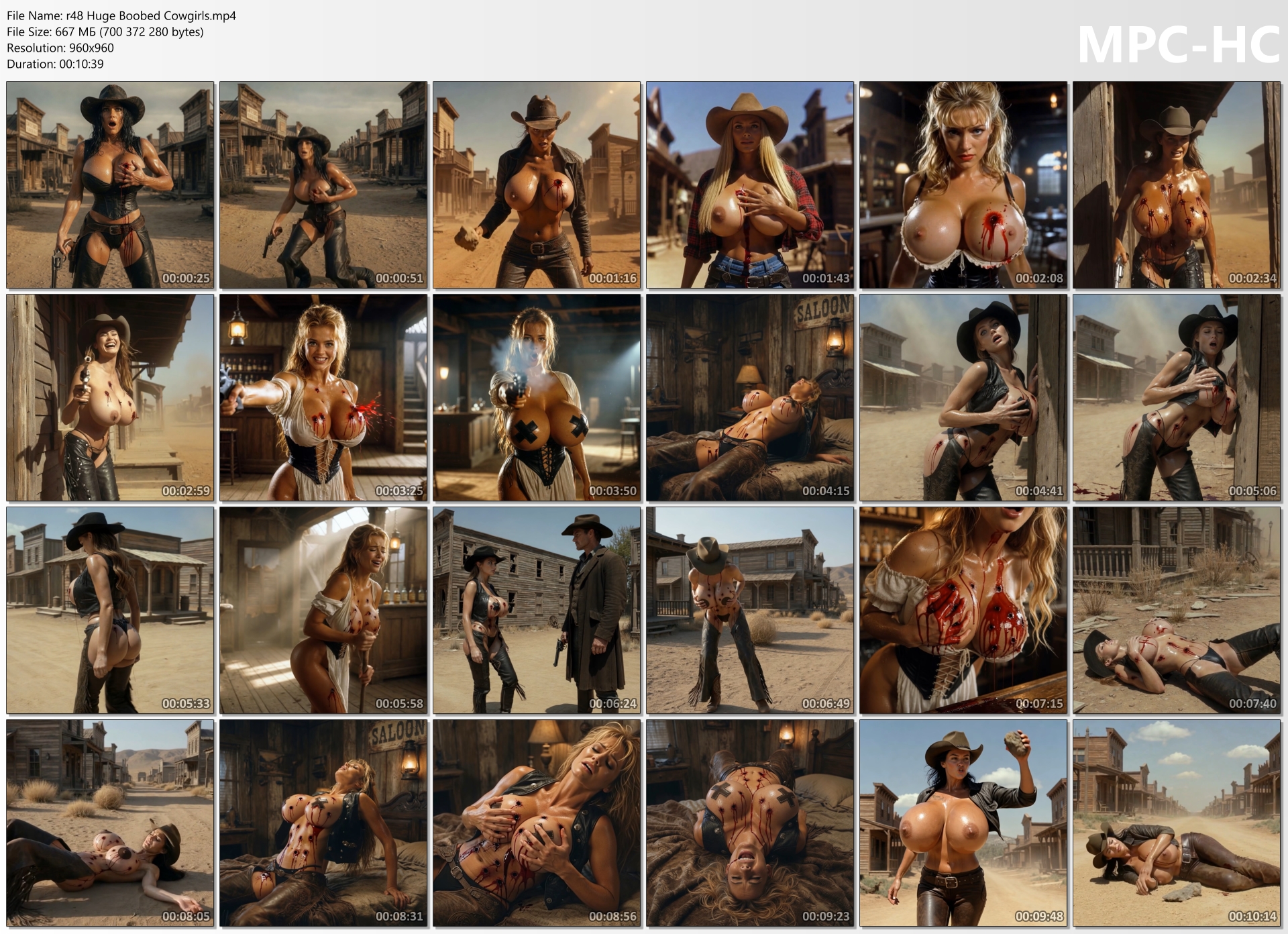Choose the thumbnail marked 00:04:41
Screen dimensions: 1288x934
coord(963,398)
